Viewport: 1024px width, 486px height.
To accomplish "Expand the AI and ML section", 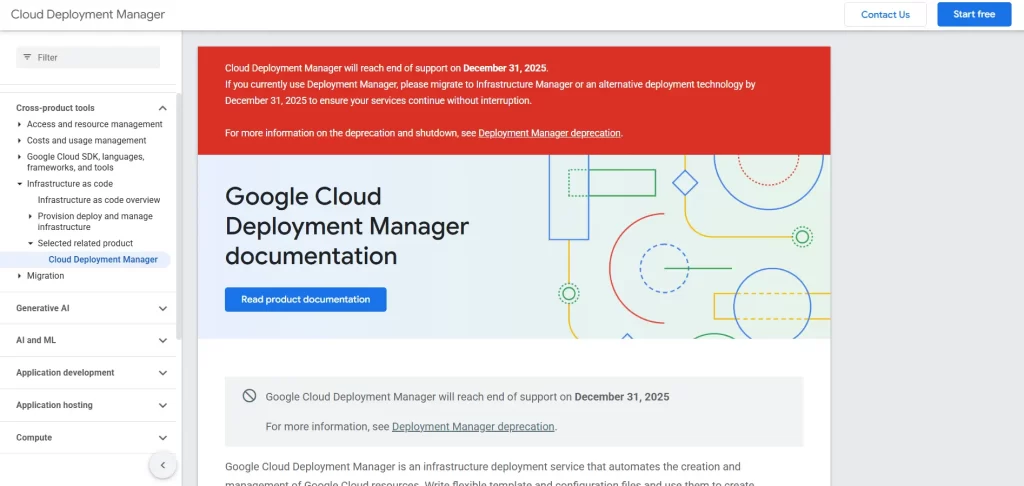I will tap(163, 340).
